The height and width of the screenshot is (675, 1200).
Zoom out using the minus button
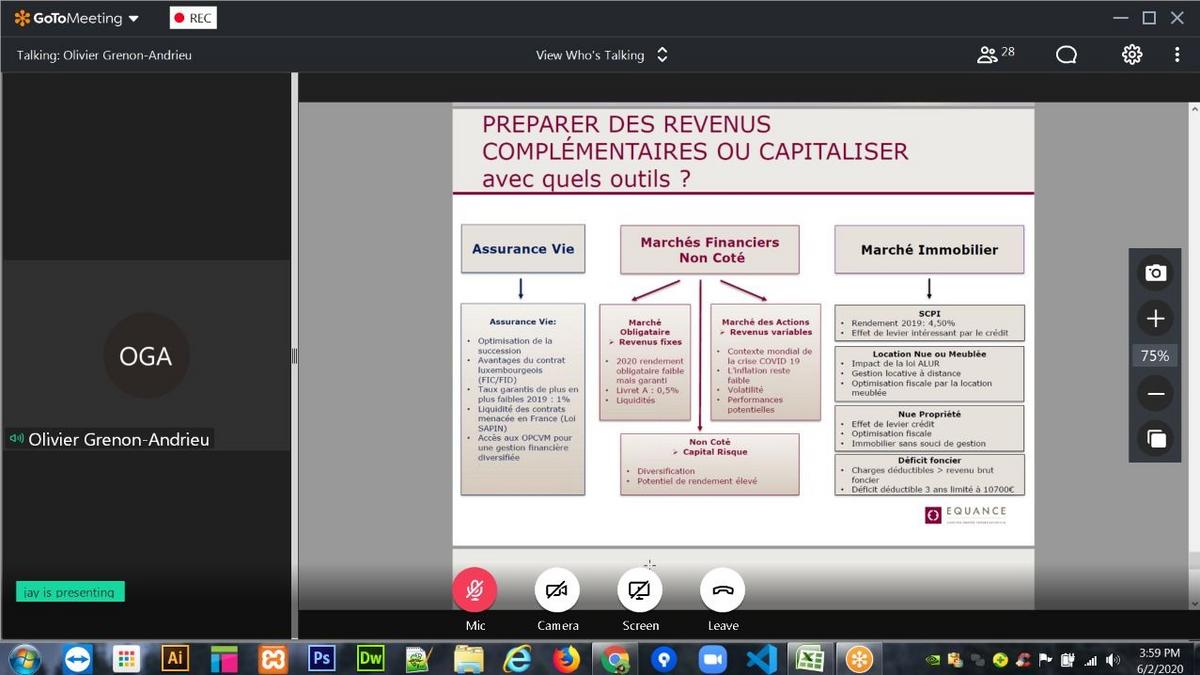point(1155,394)
